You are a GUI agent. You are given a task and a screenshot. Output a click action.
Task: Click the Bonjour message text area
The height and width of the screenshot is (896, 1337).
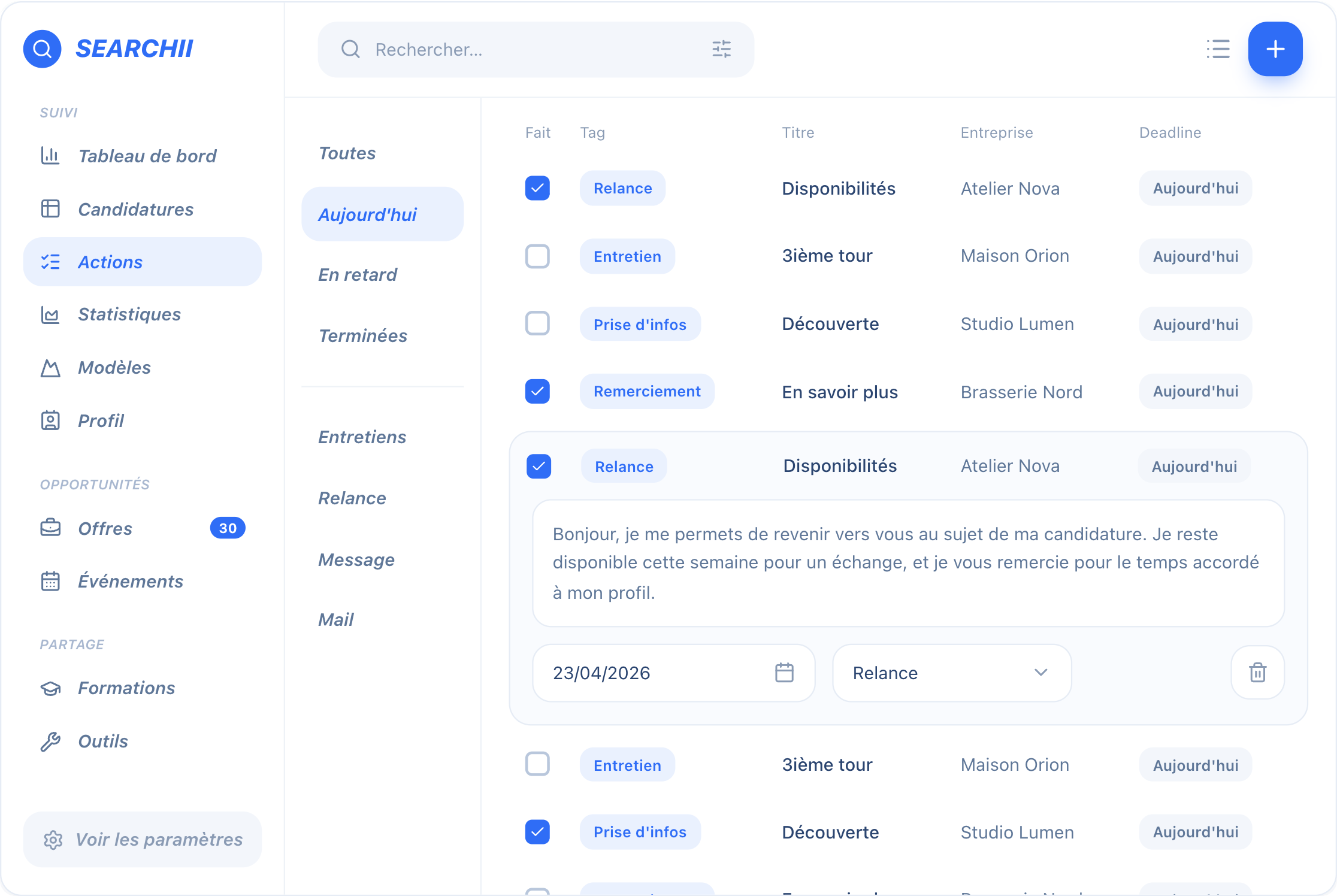[908, 563]
